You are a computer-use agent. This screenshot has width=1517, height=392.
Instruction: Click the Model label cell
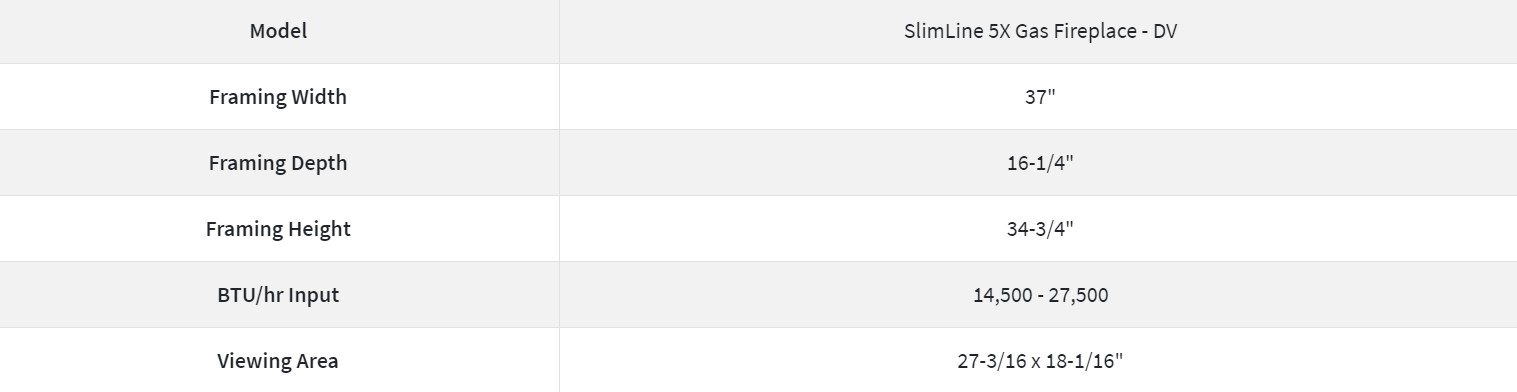(279, 31)
